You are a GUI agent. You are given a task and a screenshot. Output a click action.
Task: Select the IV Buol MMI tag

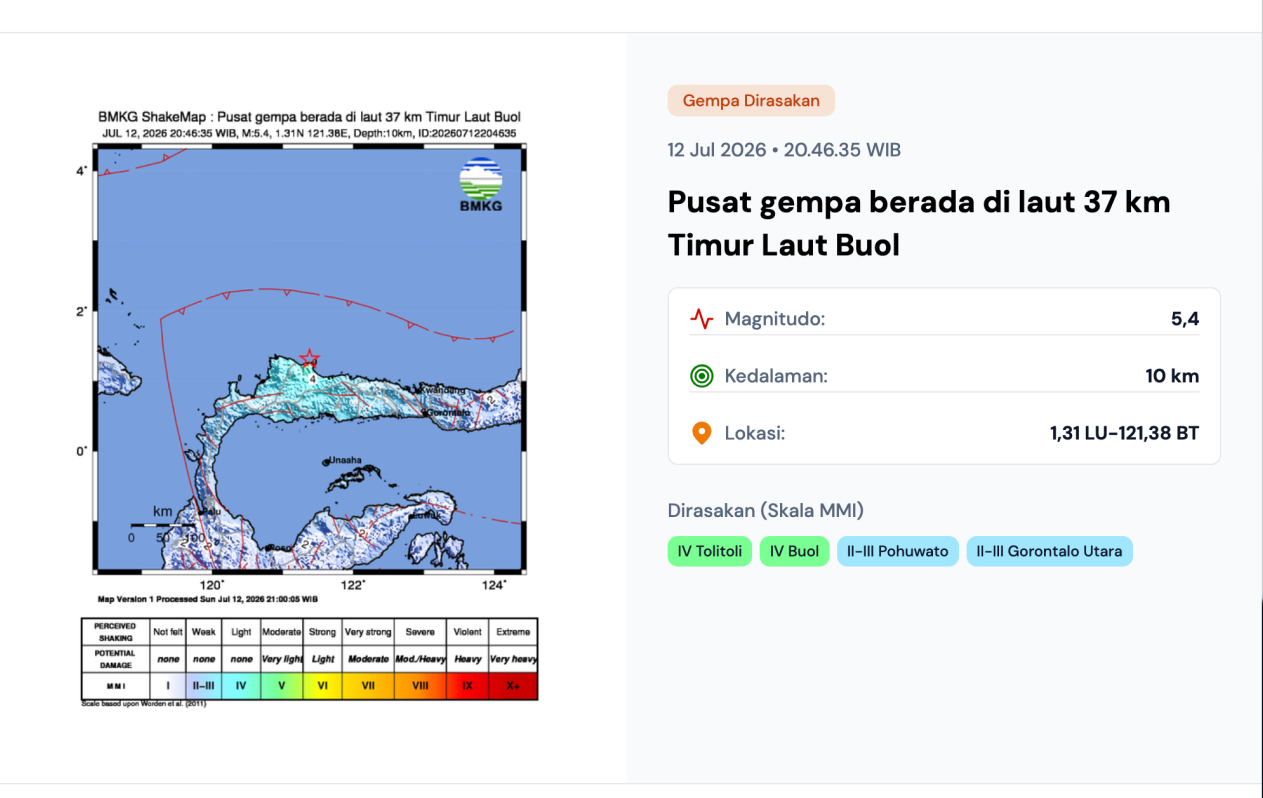pyautogui.click(x=794, y=551)
